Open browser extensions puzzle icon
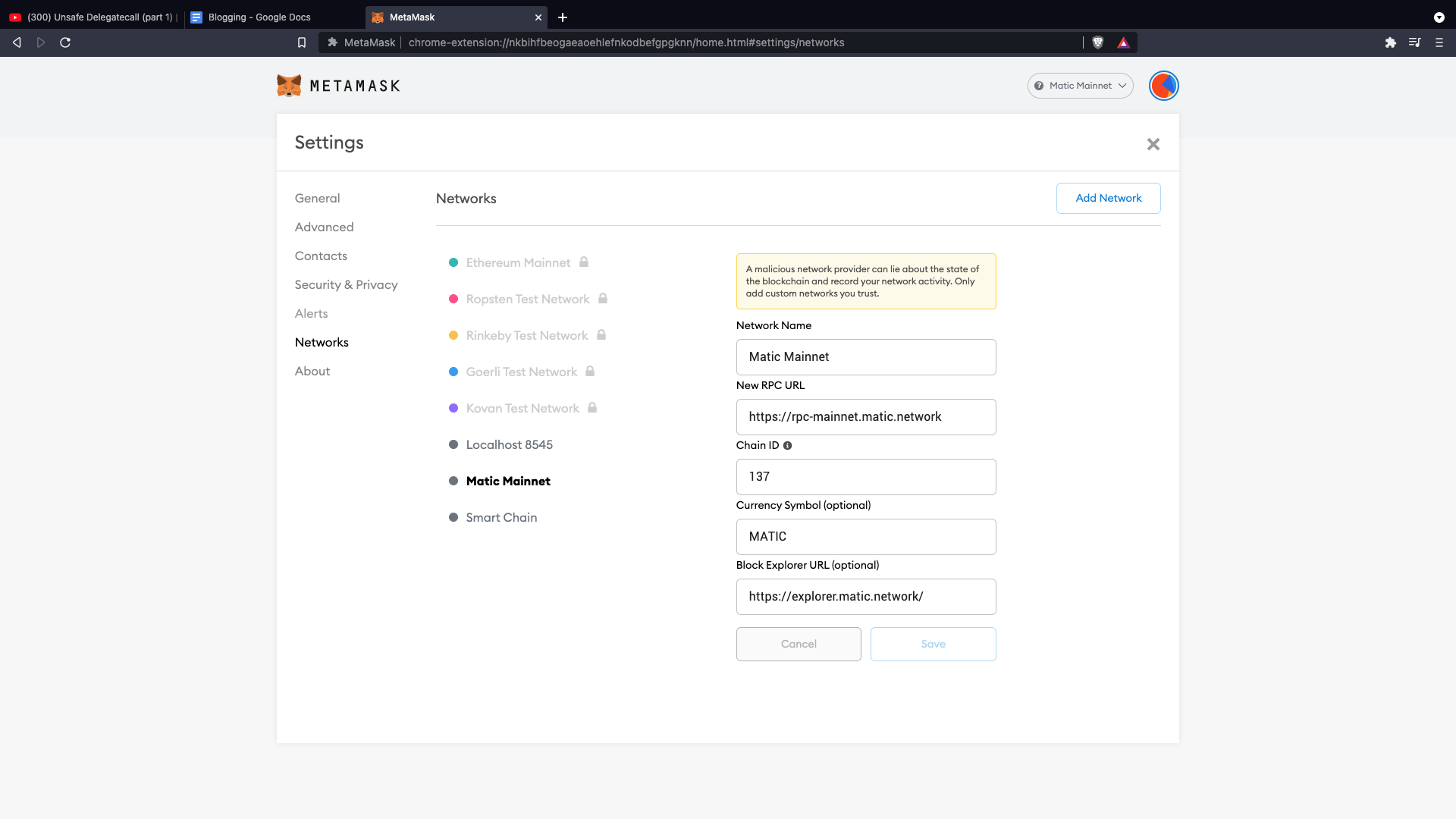This screenshot has width=1456, height=819. 1392,42
